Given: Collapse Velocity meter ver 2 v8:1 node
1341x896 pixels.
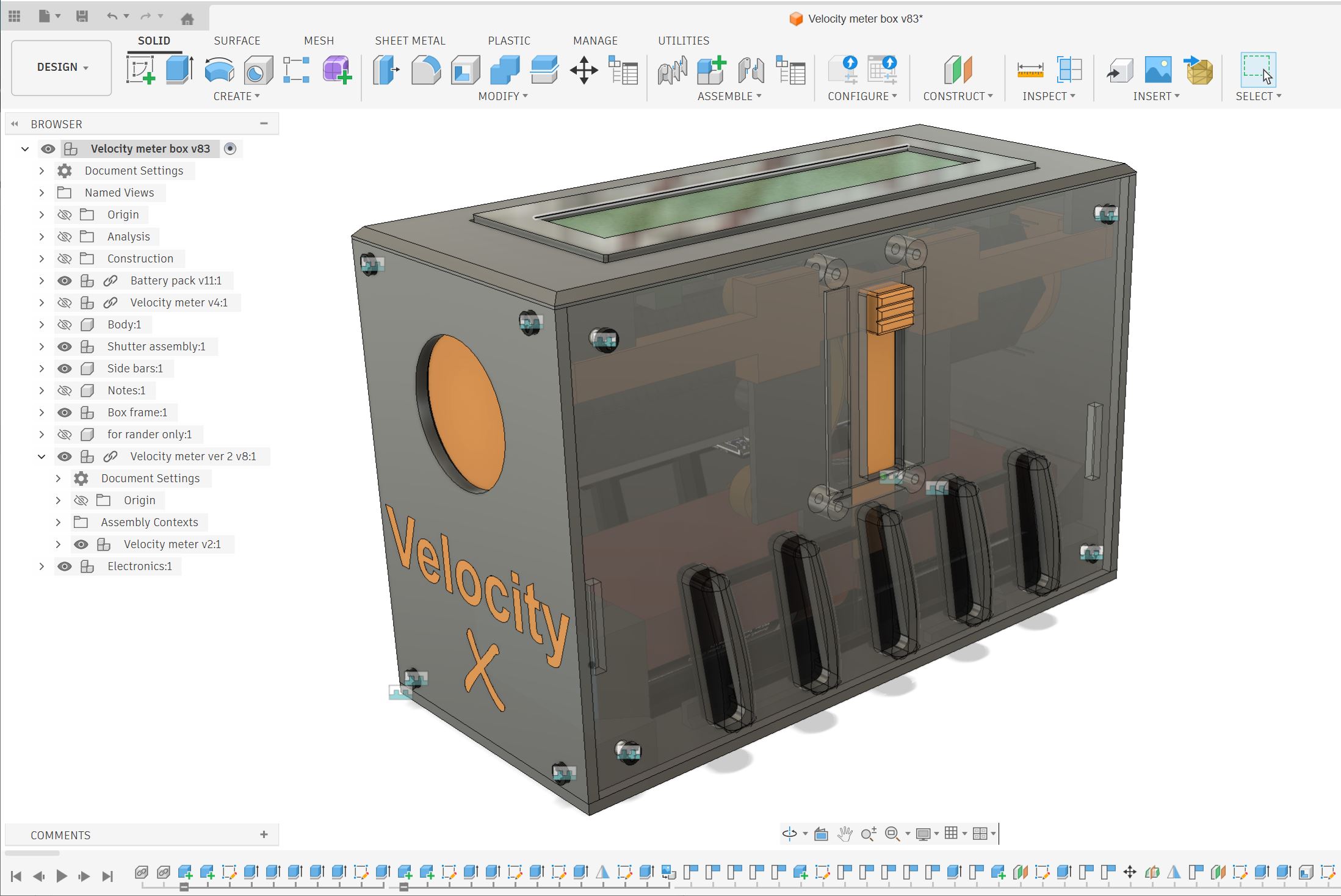Looking at the screenshot, I should 42,457.
